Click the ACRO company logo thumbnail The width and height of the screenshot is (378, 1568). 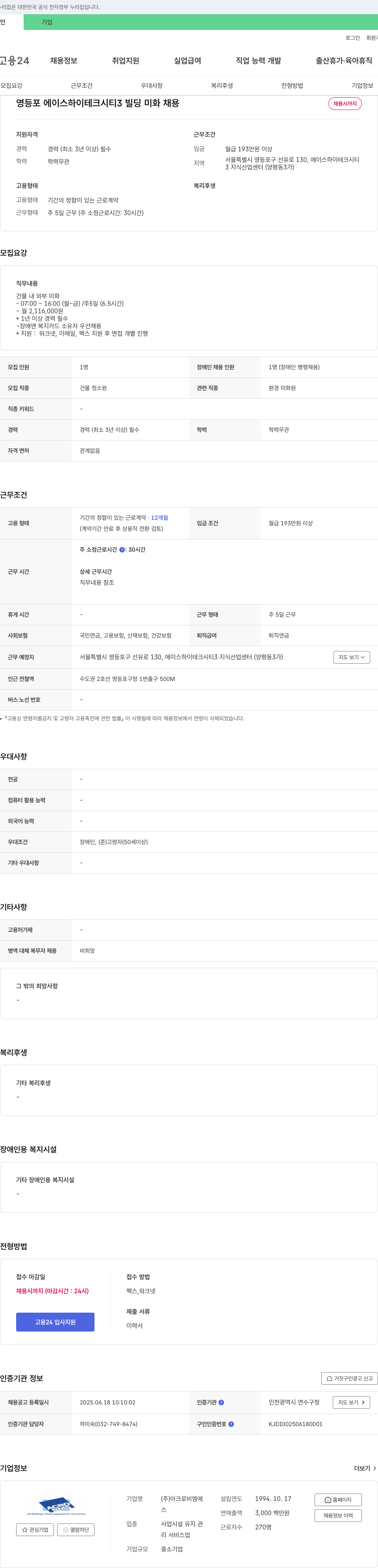pos(55,1506)
